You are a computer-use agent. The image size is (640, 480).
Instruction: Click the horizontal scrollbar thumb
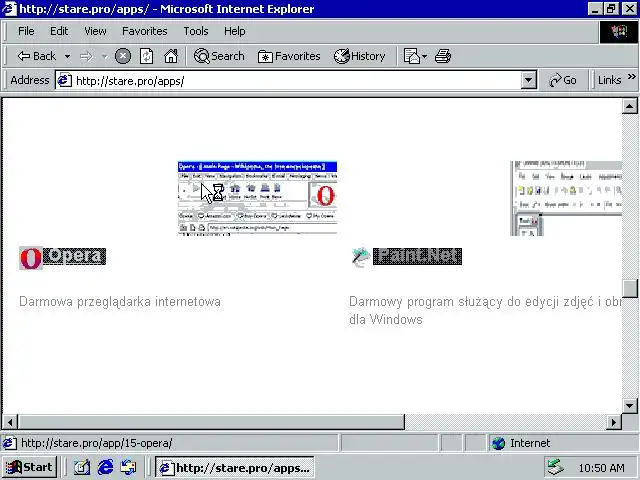[x=211, y=422]
